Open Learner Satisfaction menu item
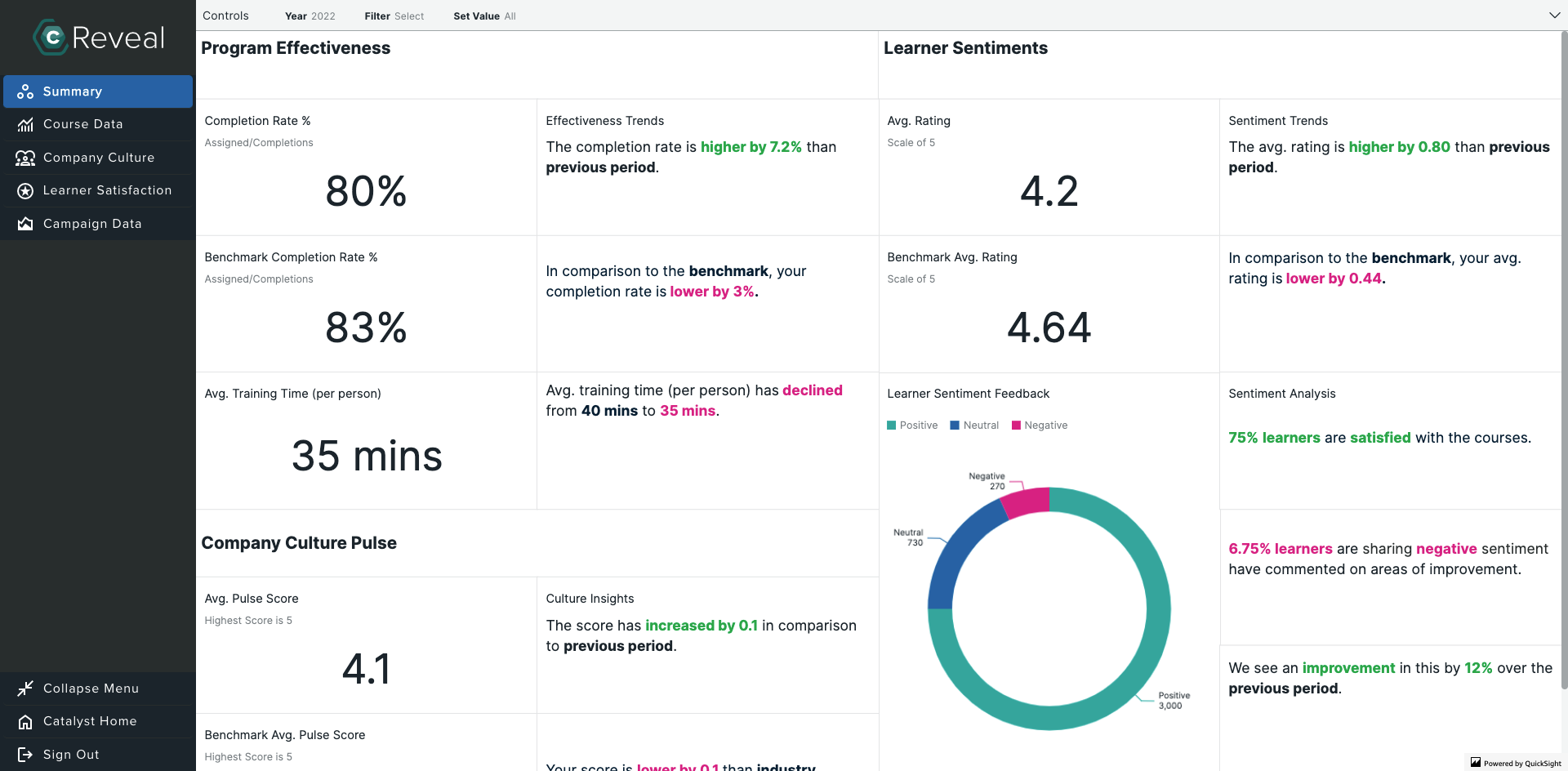 click(x=107, y=190)
